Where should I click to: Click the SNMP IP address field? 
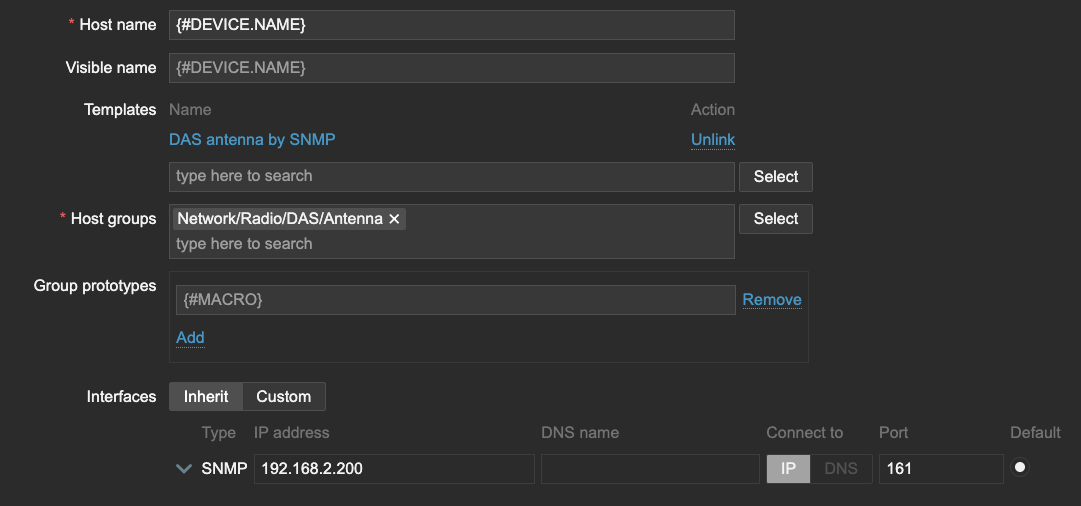[x=394, y=468]
